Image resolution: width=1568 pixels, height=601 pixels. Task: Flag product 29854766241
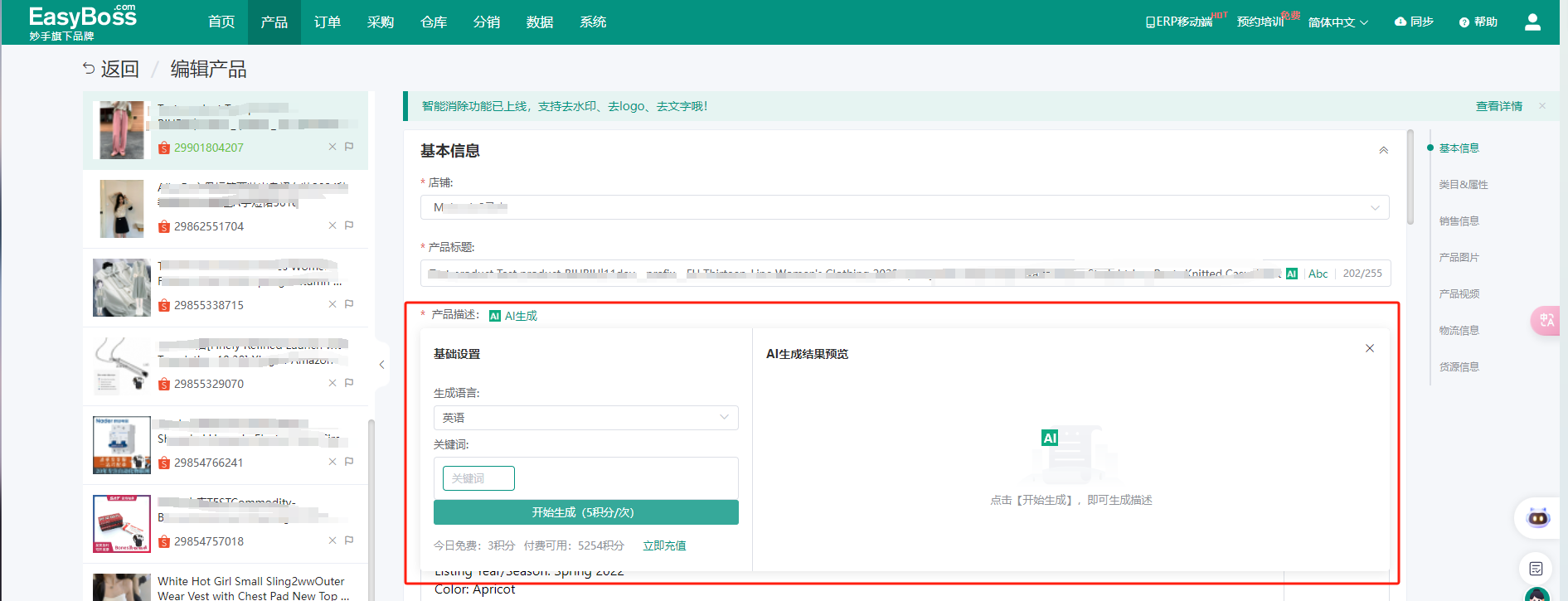pos(349,462)
